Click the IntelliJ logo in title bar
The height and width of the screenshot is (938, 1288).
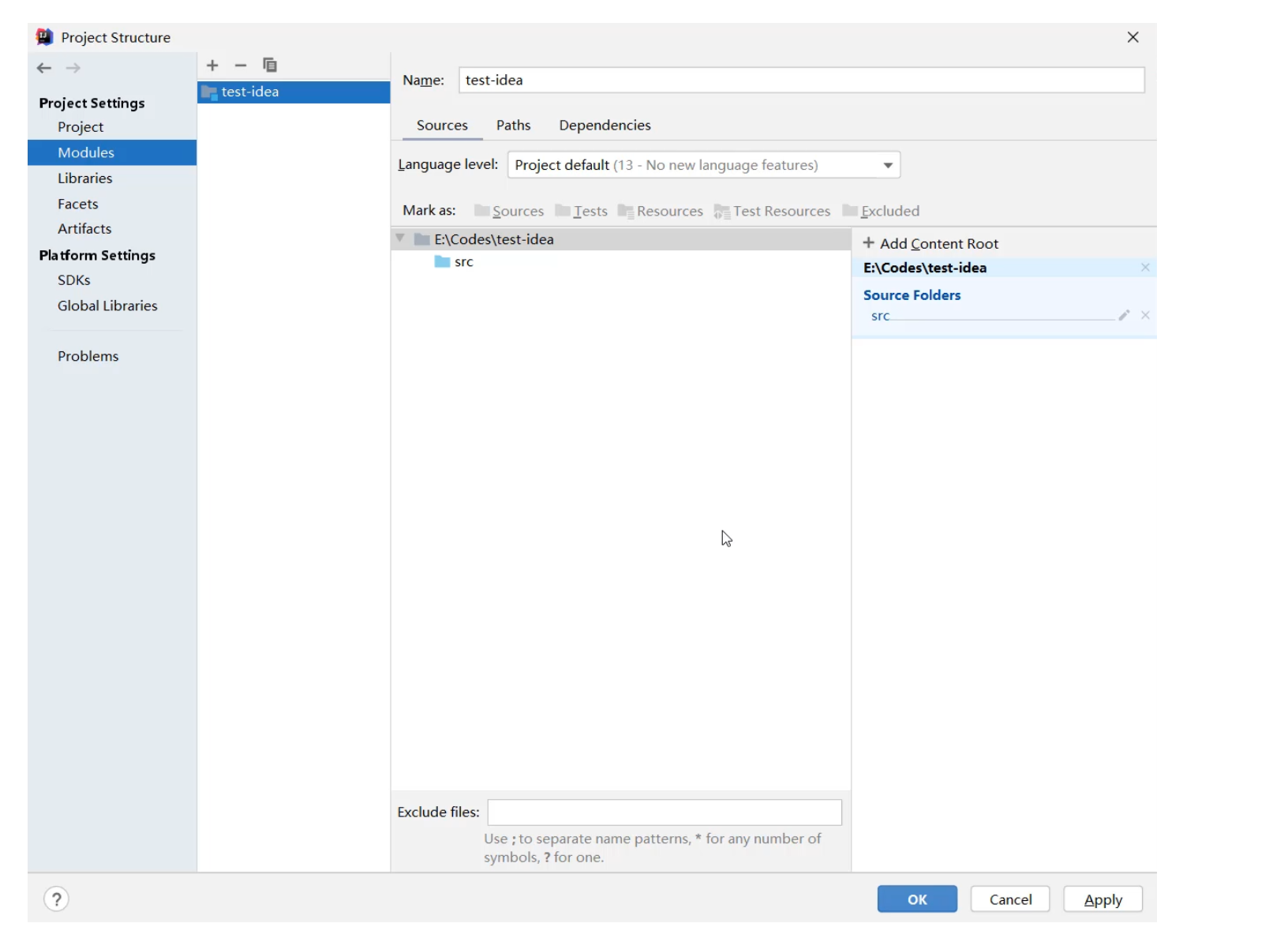(44, 37)
